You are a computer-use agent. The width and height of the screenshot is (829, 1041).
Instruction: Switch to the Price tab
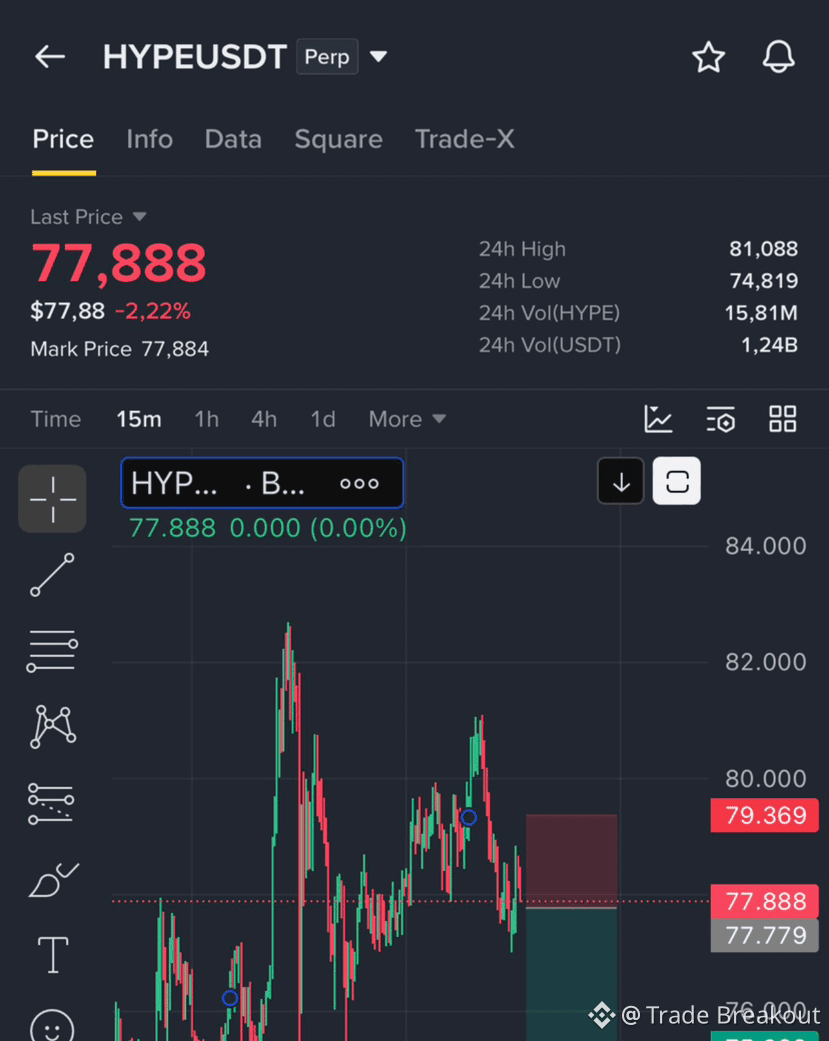63,139
